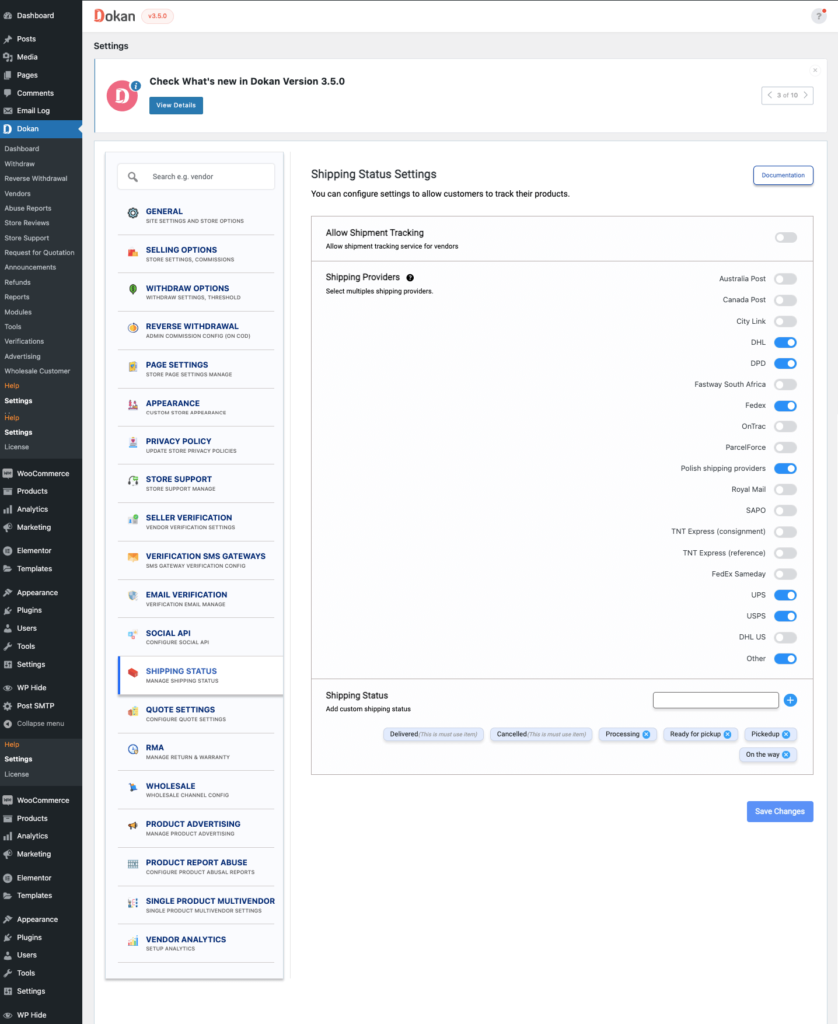Click the Cancelled status tag
The height and width of the screenshot is (1024, 838).
[x=541, y=735]
